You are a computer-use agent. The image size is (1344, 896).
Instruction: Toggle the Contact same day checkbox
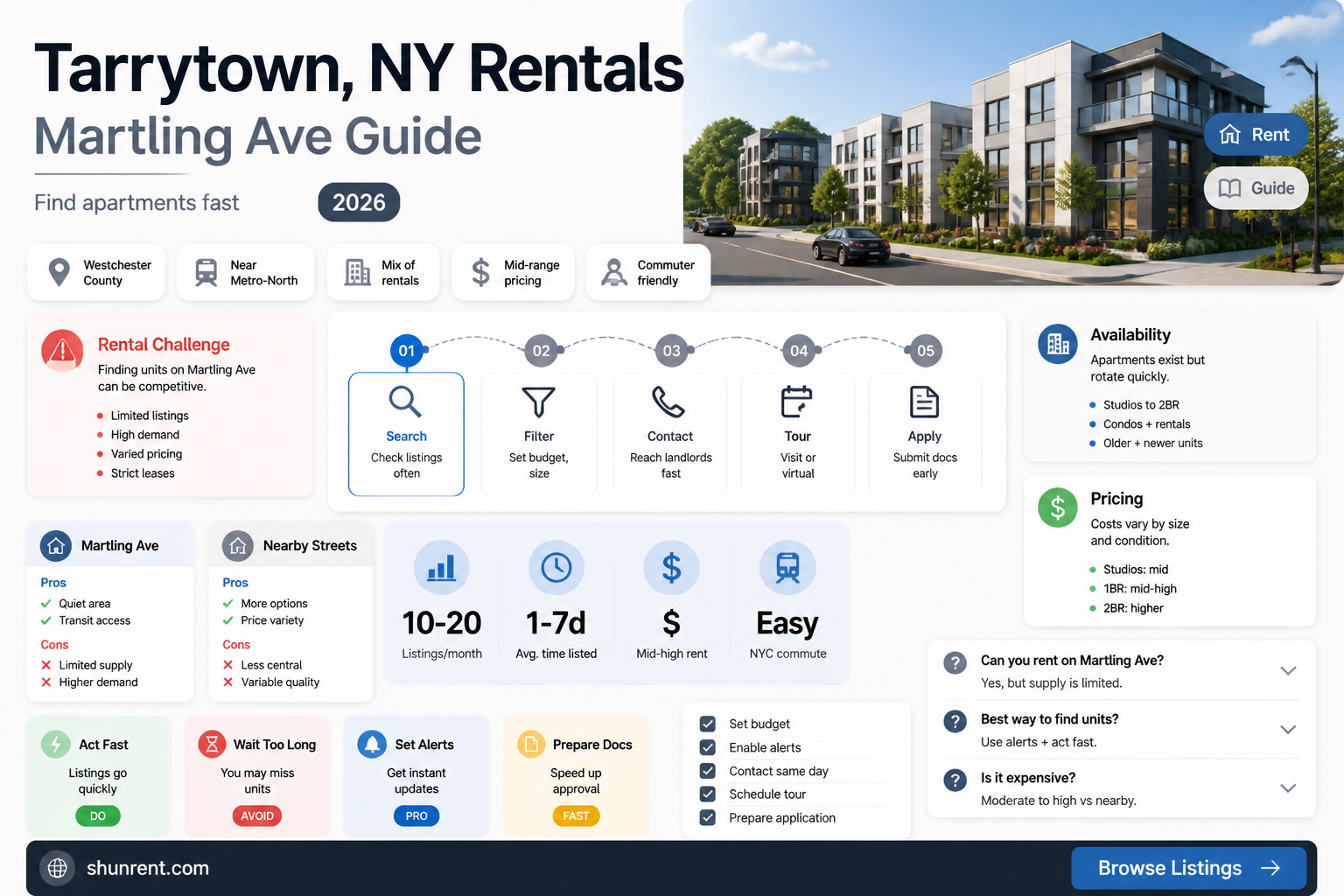pyautogui.click(x=708, y=771)
